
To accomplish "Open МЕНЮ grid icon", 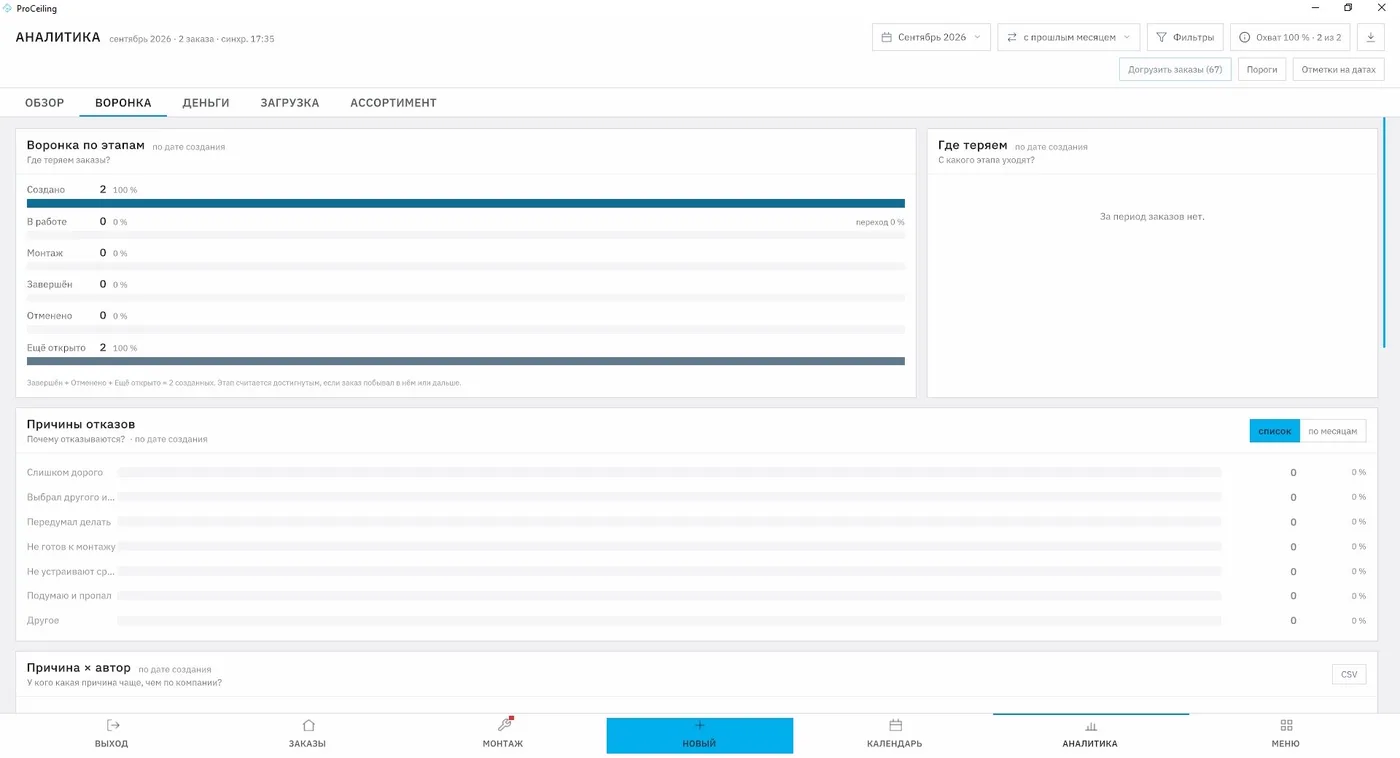I will [x=1286, y=726].
